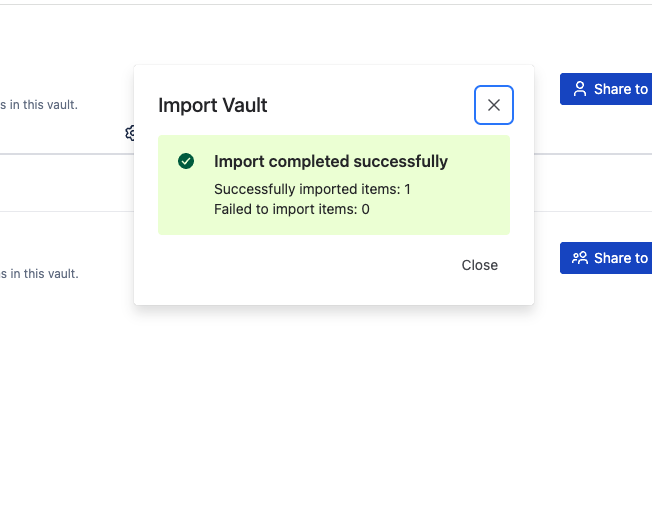Click the group-people icon on lower Share button
This screenshot has height=518, width=652.
[580, 258]
